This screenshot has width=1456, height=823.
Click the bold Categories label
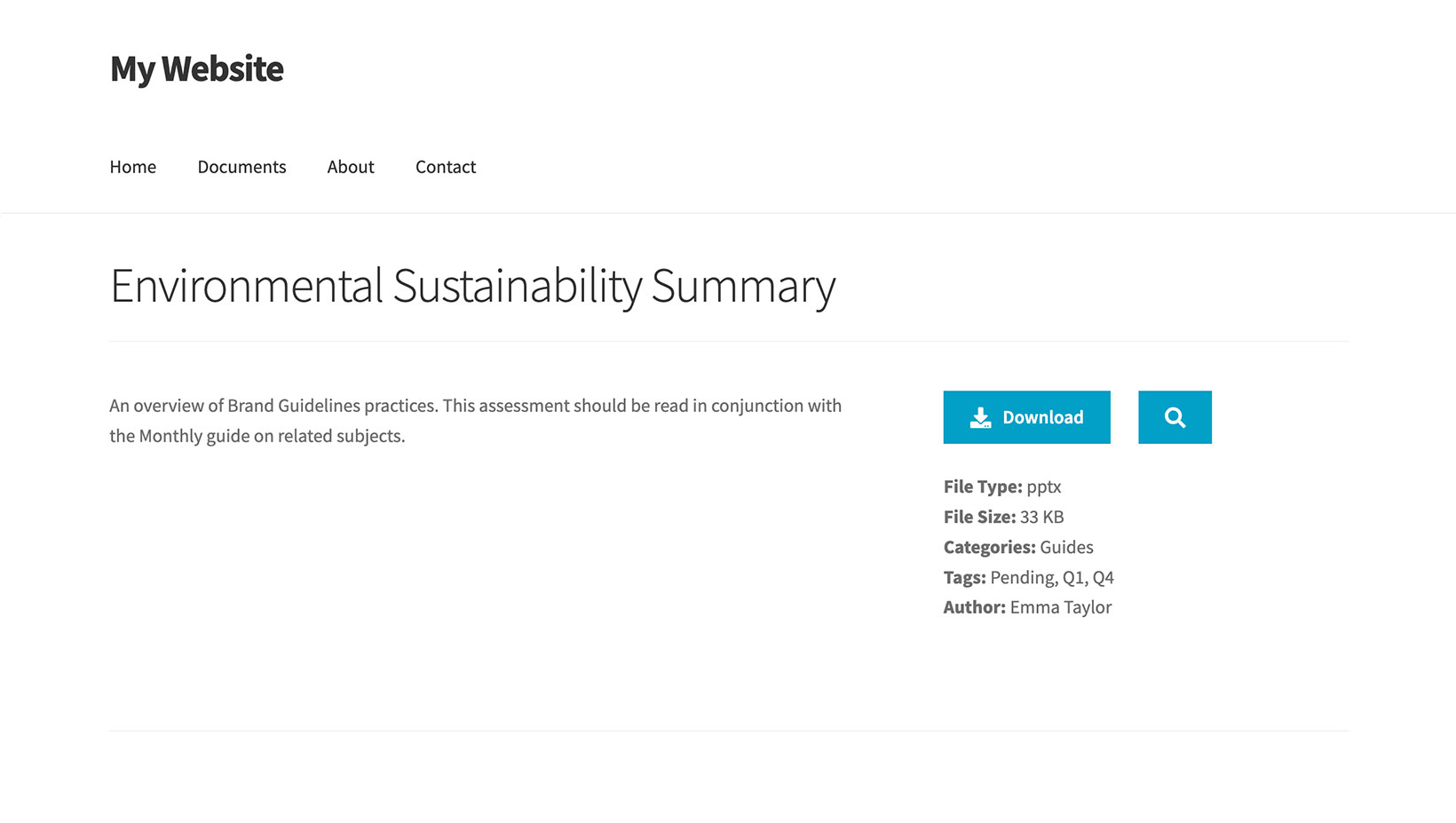point(989,547)
